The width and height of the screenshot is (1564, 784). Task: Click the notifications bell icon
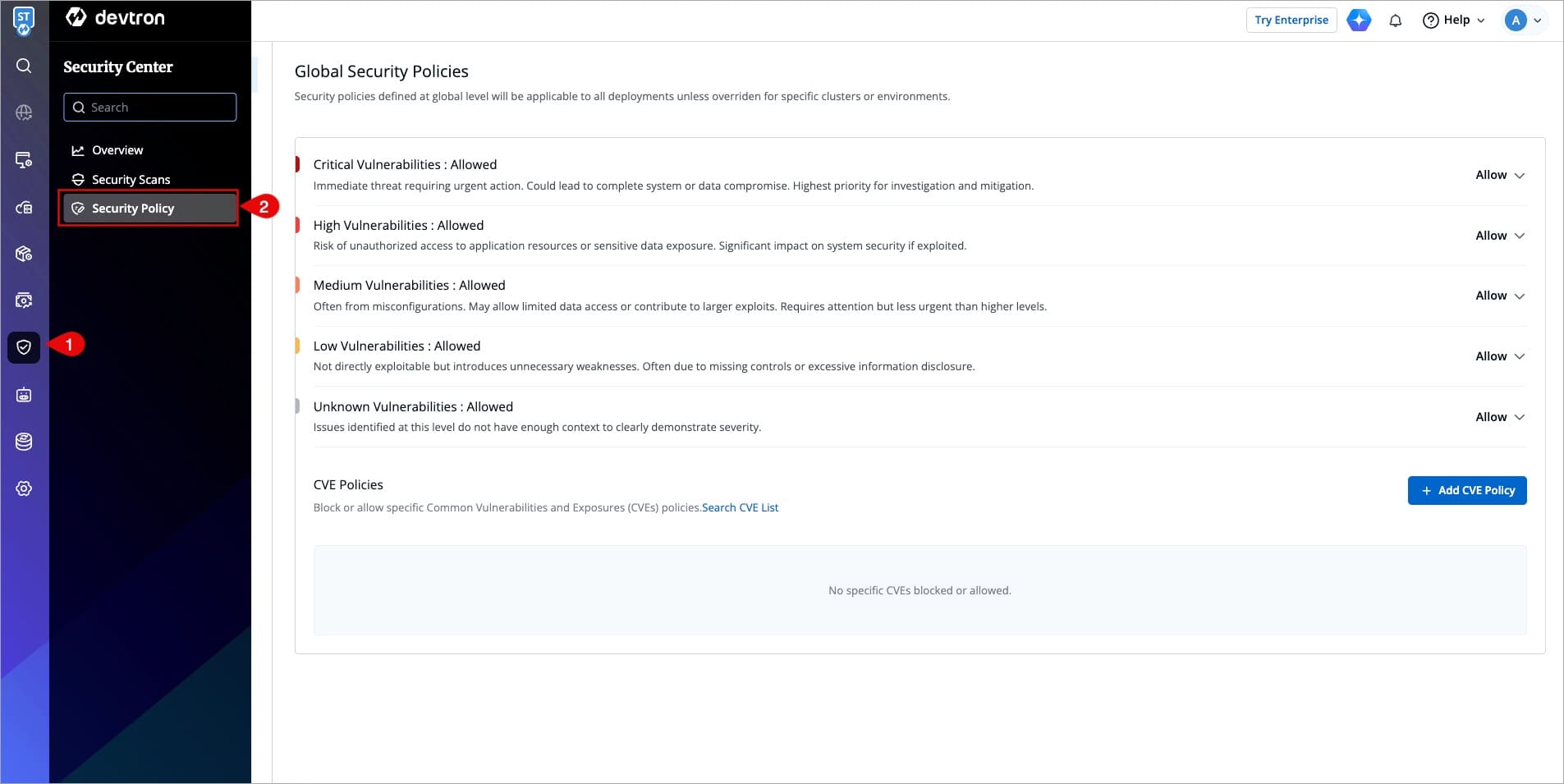1395,21
